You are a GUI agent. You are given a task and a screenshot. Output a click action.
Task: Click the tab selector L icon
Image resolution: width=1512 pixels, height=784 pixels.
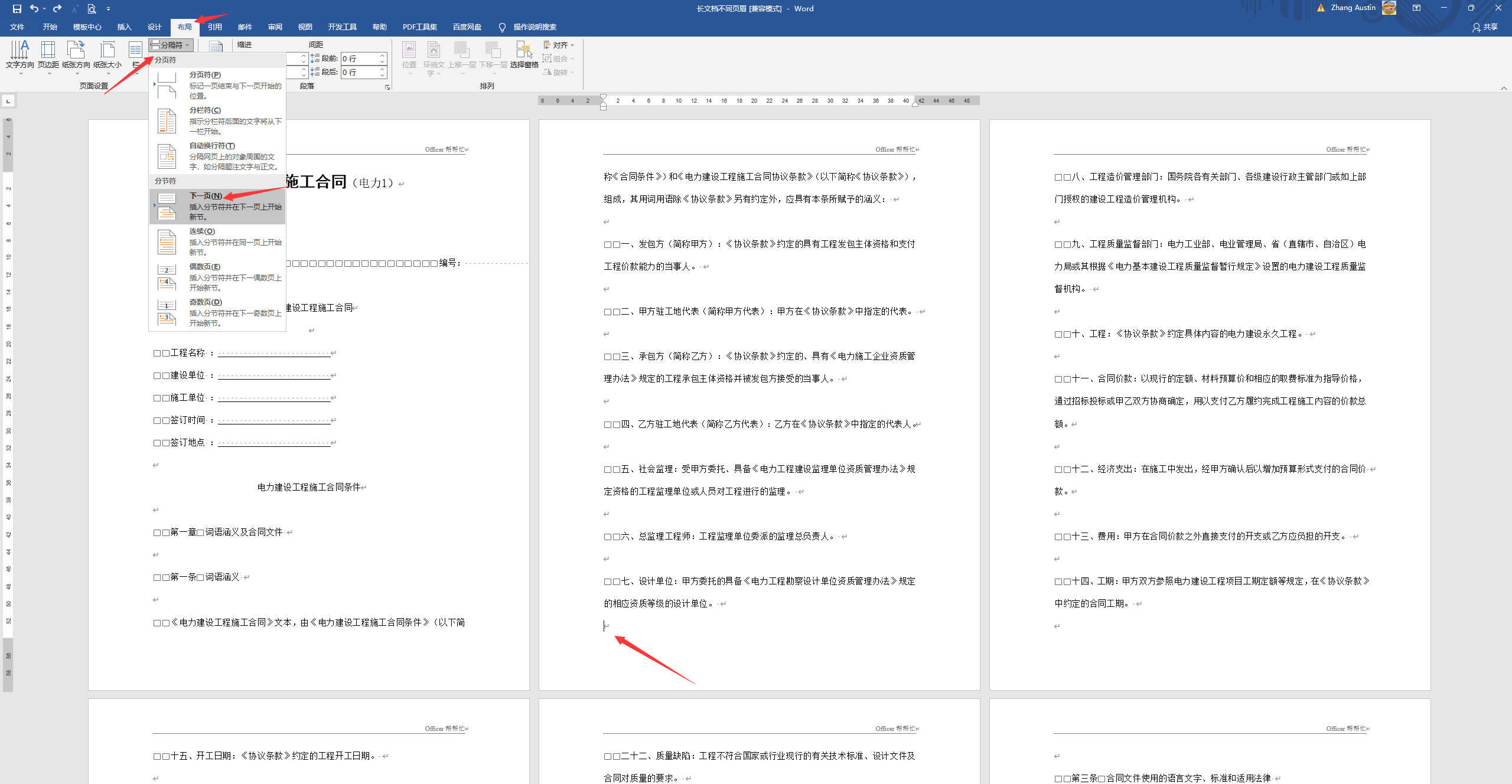click(x=8, y=101)
